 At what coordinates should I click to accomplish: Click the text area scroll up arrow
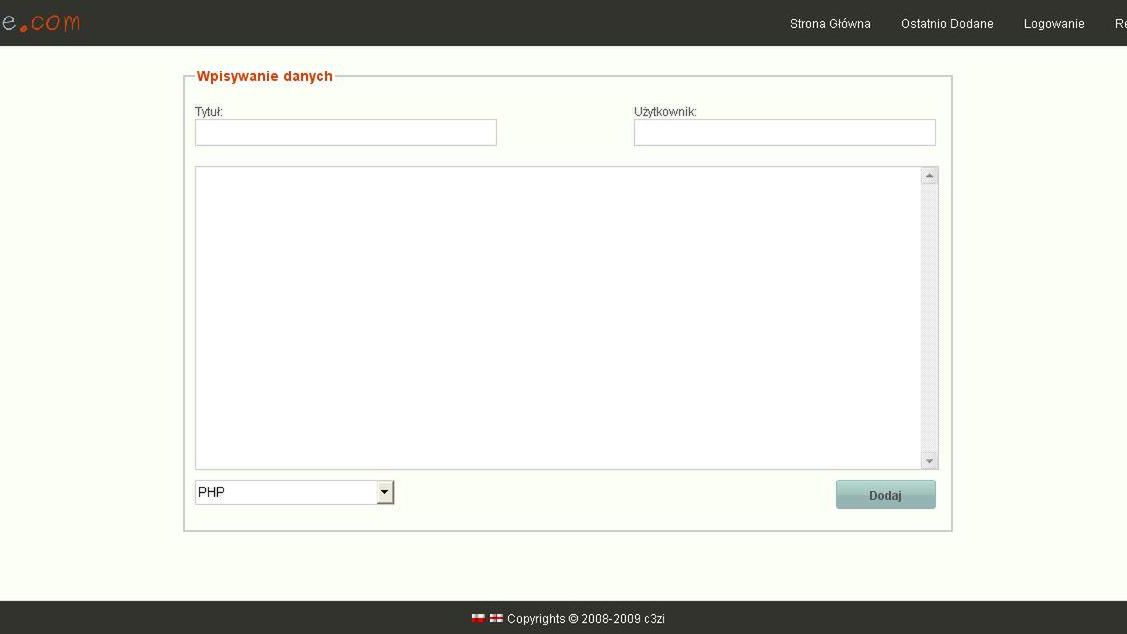pos(929,176)
